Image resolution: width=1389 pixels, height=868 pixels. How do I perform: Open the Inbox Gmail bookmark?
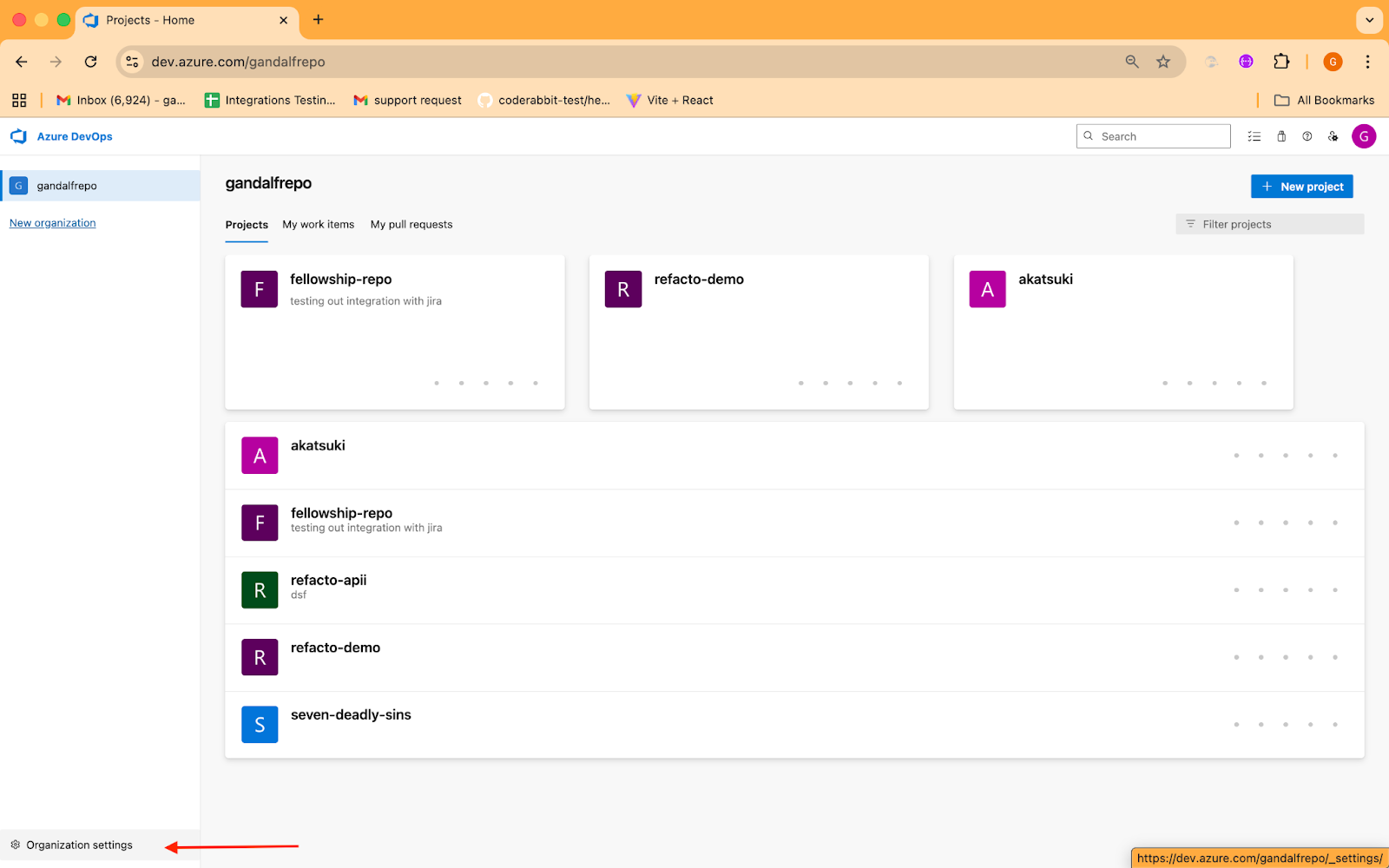(x=121, y=100)
